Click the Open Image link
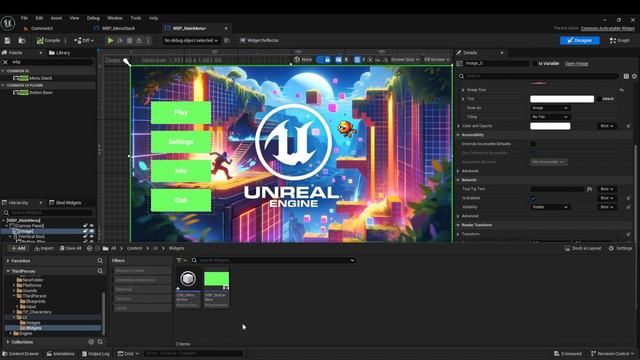 pyautogui.click(x=576, y=64)
